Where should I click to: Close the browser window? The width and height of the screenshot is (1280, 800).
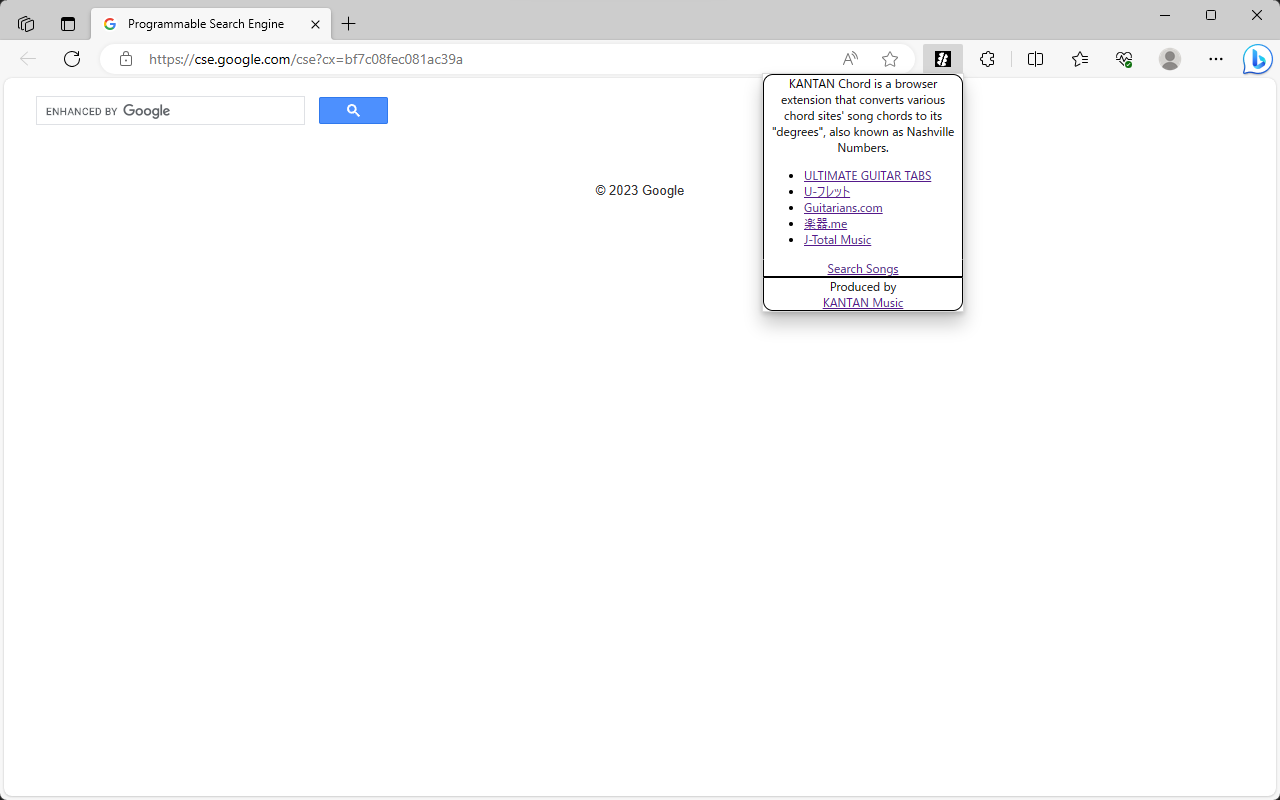pyautogui.click(x=1257, y=15)
